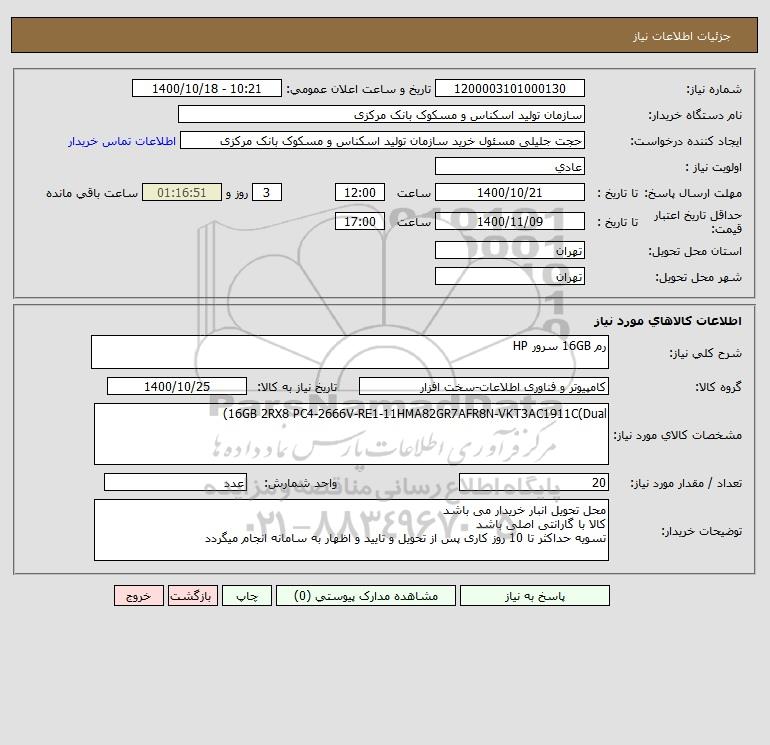Click announcement date field 1400/10/18 - 10:21
Screen dimensions: 770x745
[x=207, y=88]
